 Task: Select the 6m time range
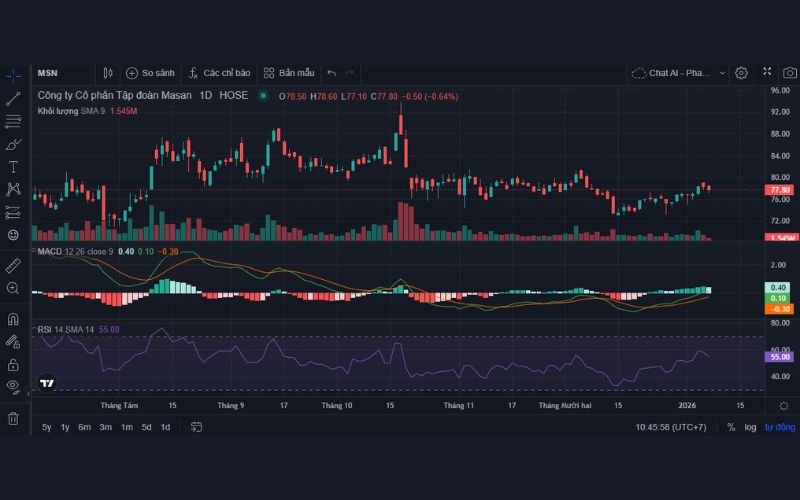(x=85, y=427)
